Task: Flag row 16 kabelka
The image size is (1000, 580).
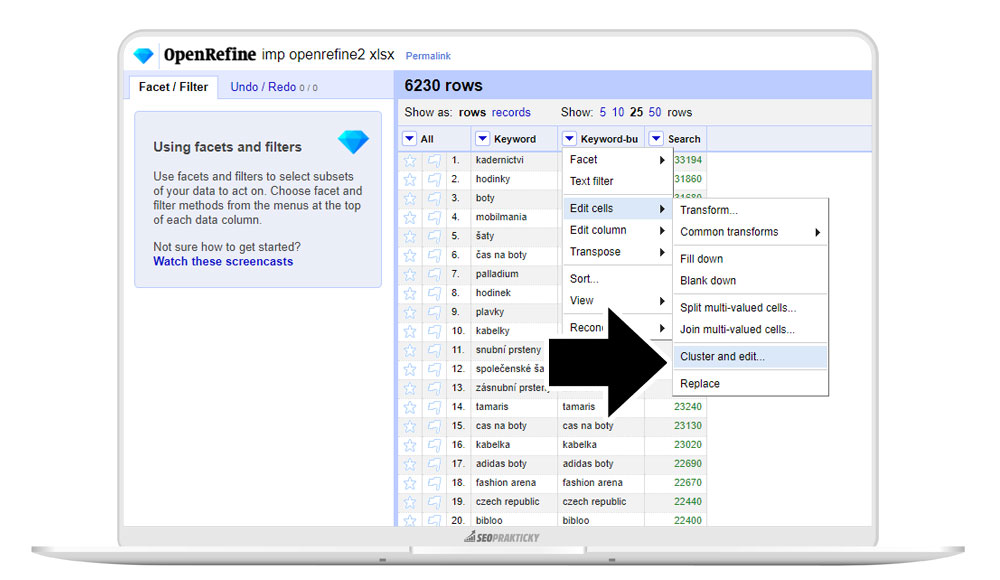Action: 434,445
